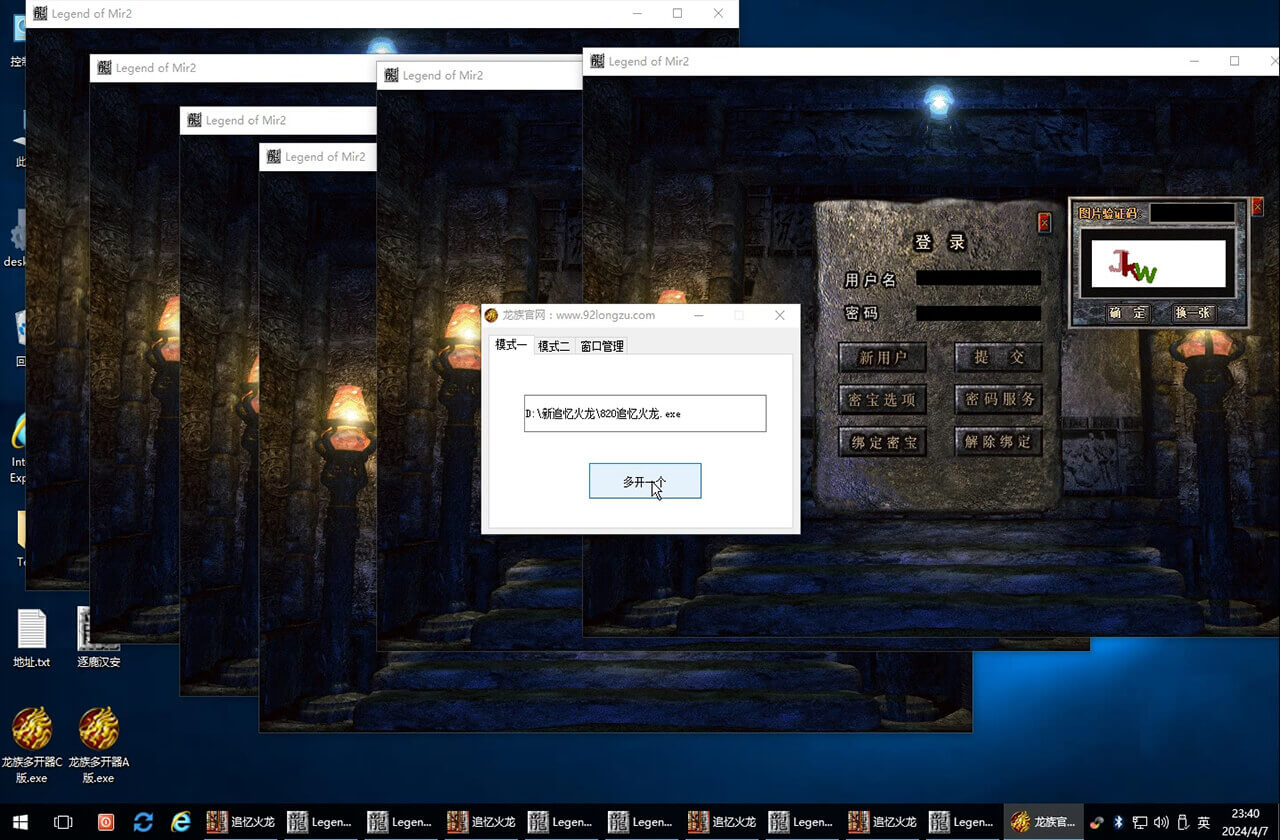Click the colorful tray icon
1280x840 pixels.
[1097, 822]
